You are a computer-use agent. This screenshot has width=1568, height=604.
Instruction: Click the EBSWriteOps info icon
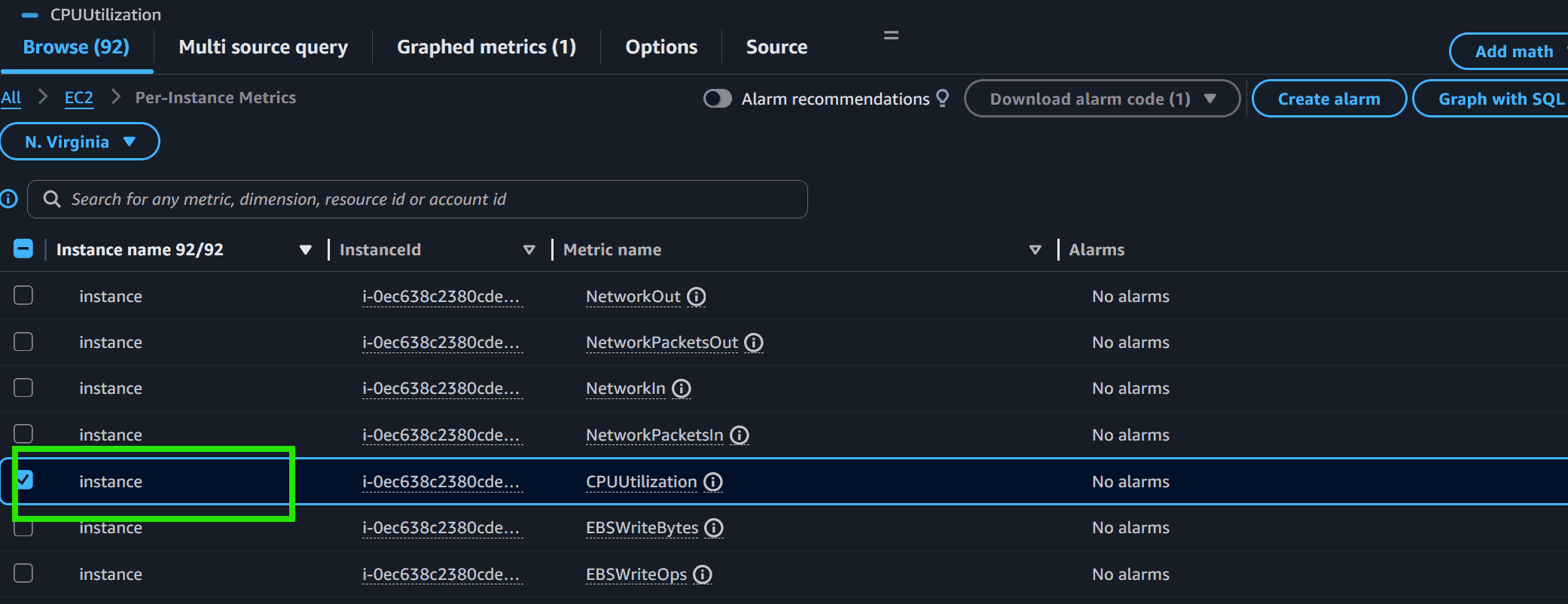pyautogui.click(x=703, y=575)
